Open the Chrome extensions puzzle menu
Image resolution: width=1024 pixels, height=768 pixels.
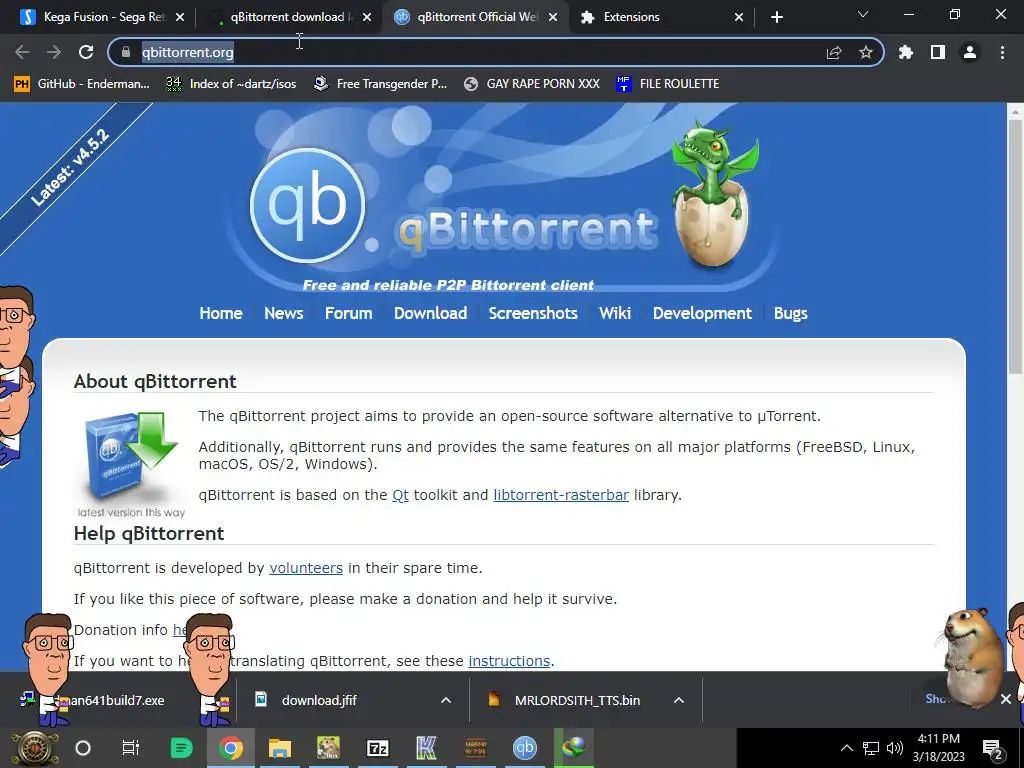(905, 52)
